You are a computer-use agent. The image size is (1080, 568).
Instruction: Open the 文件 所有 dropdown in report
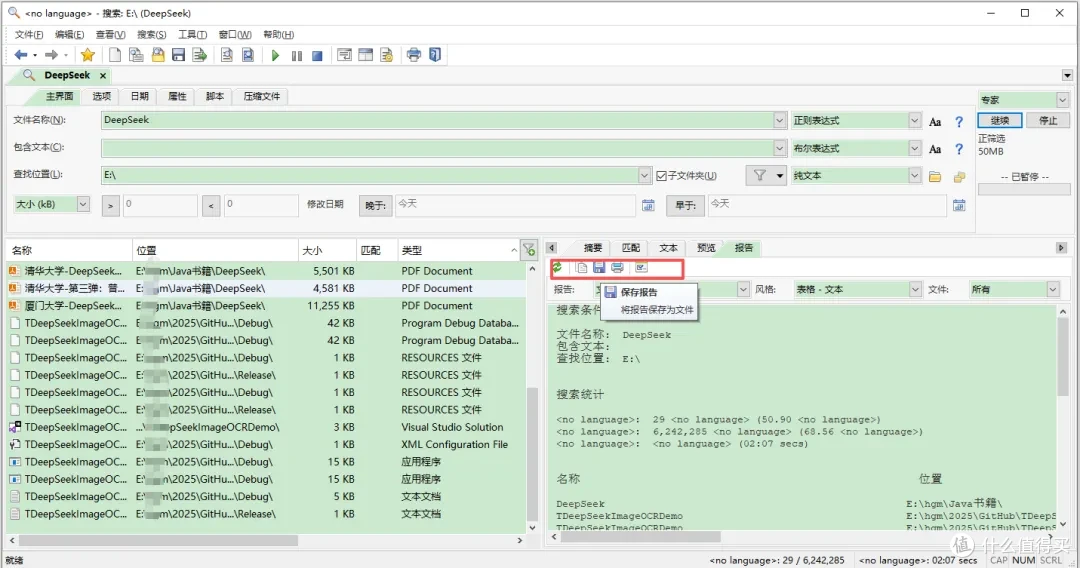(1052, 289)
